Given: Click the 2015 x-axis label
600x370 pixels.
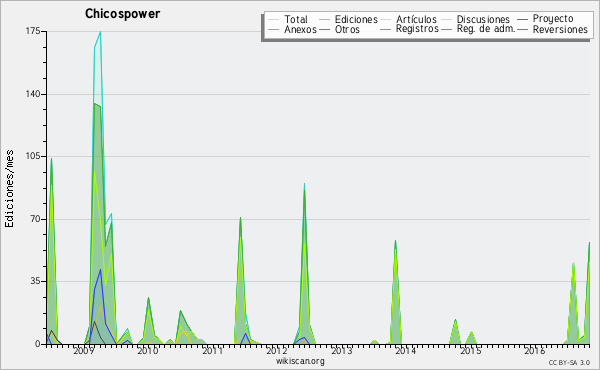Looking at the screenshot, I should click(470, 351).
